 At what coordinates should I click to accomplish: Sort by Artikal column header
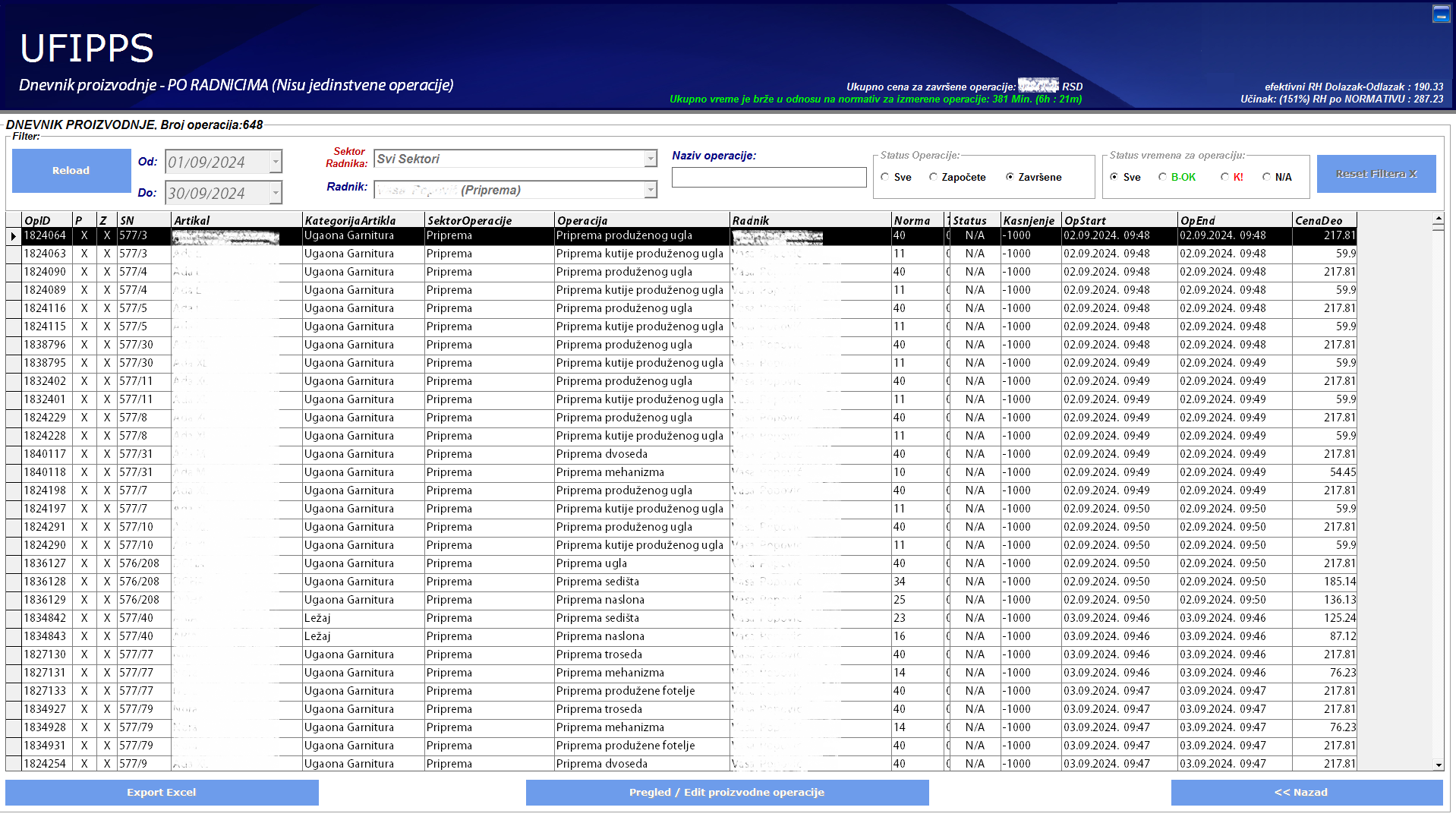[x=236, y=220]
